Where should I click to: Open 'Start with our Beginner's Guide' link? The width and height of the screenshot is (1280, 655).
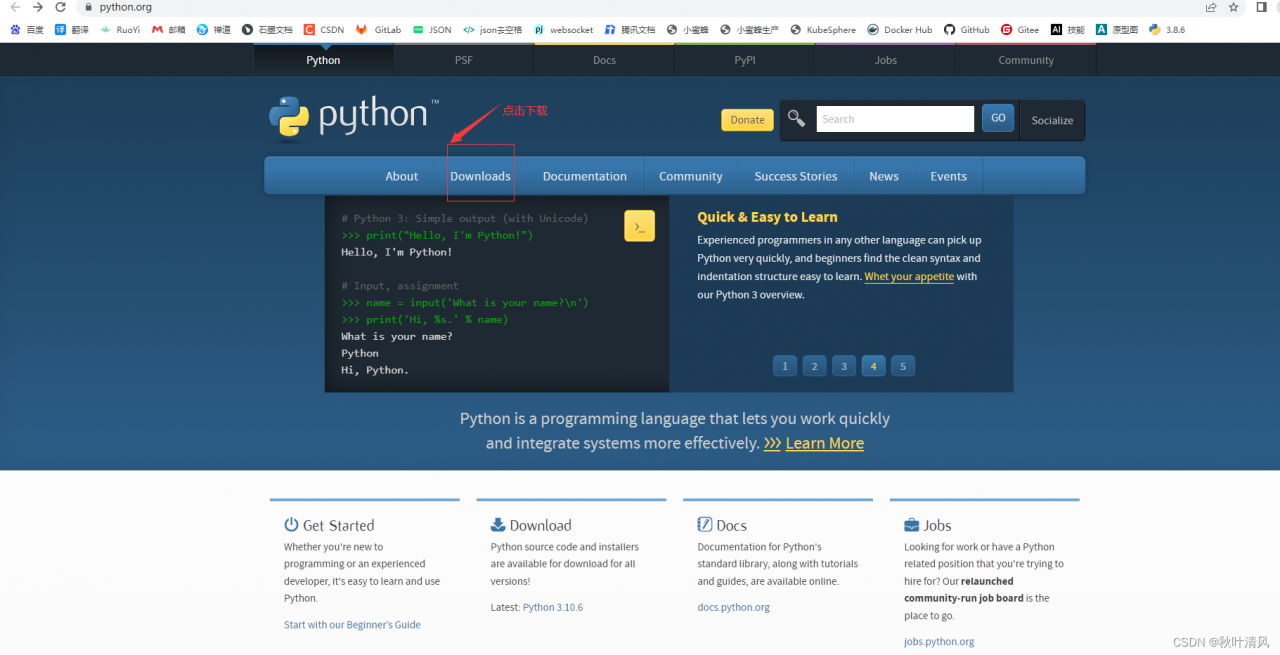coord(352,625)
